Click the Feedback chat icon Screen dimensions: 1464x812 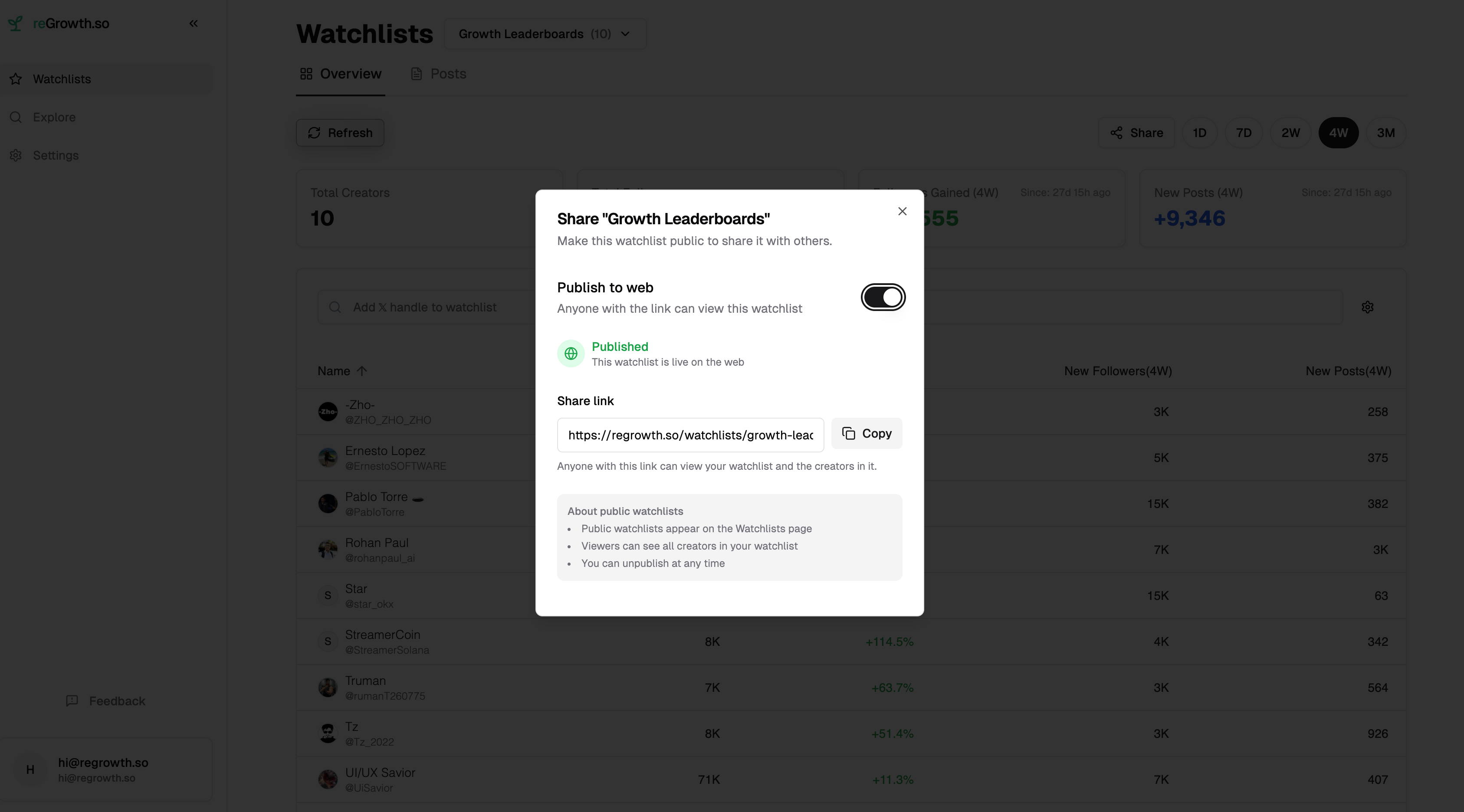coord(72,701)
